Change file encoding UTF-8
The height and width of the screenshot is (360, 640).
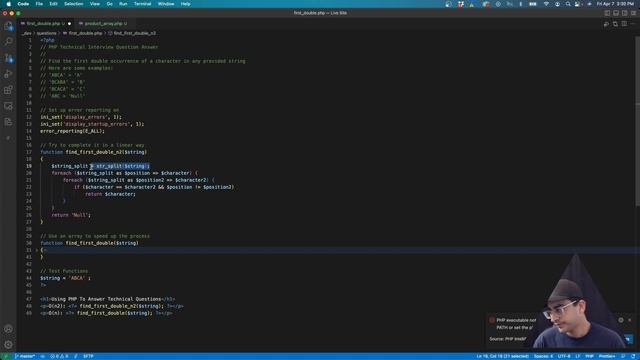click(x=564, y=356)
